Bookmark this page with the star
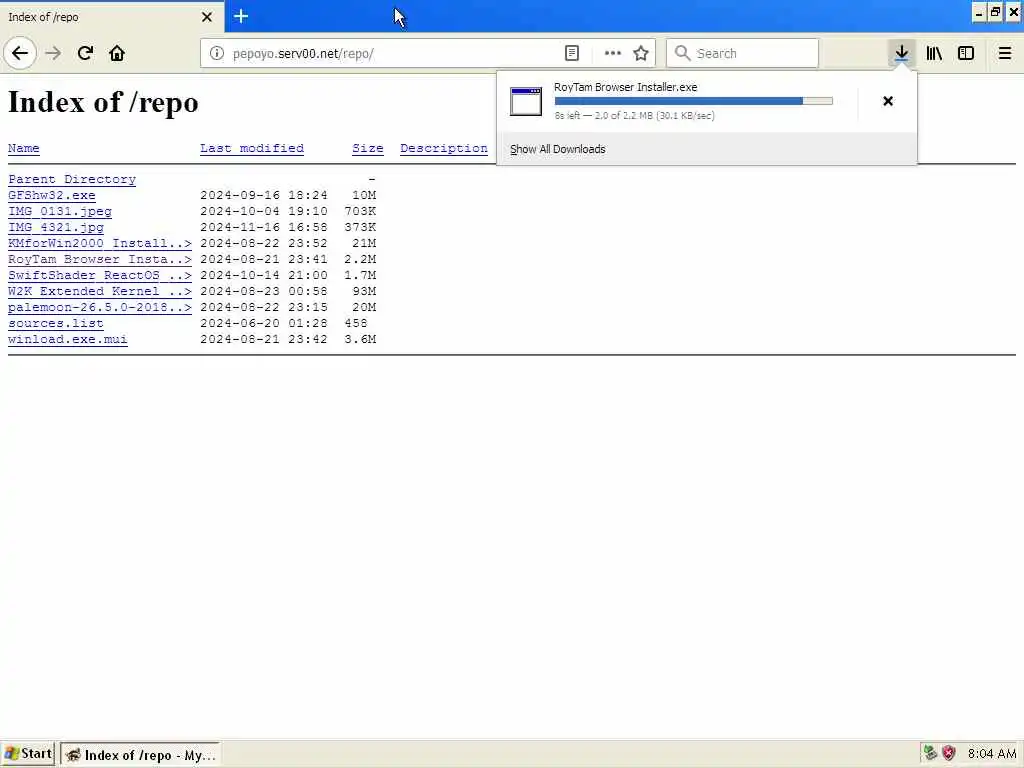The width and height of the screenshot is (1024, 768). point(641,53)
